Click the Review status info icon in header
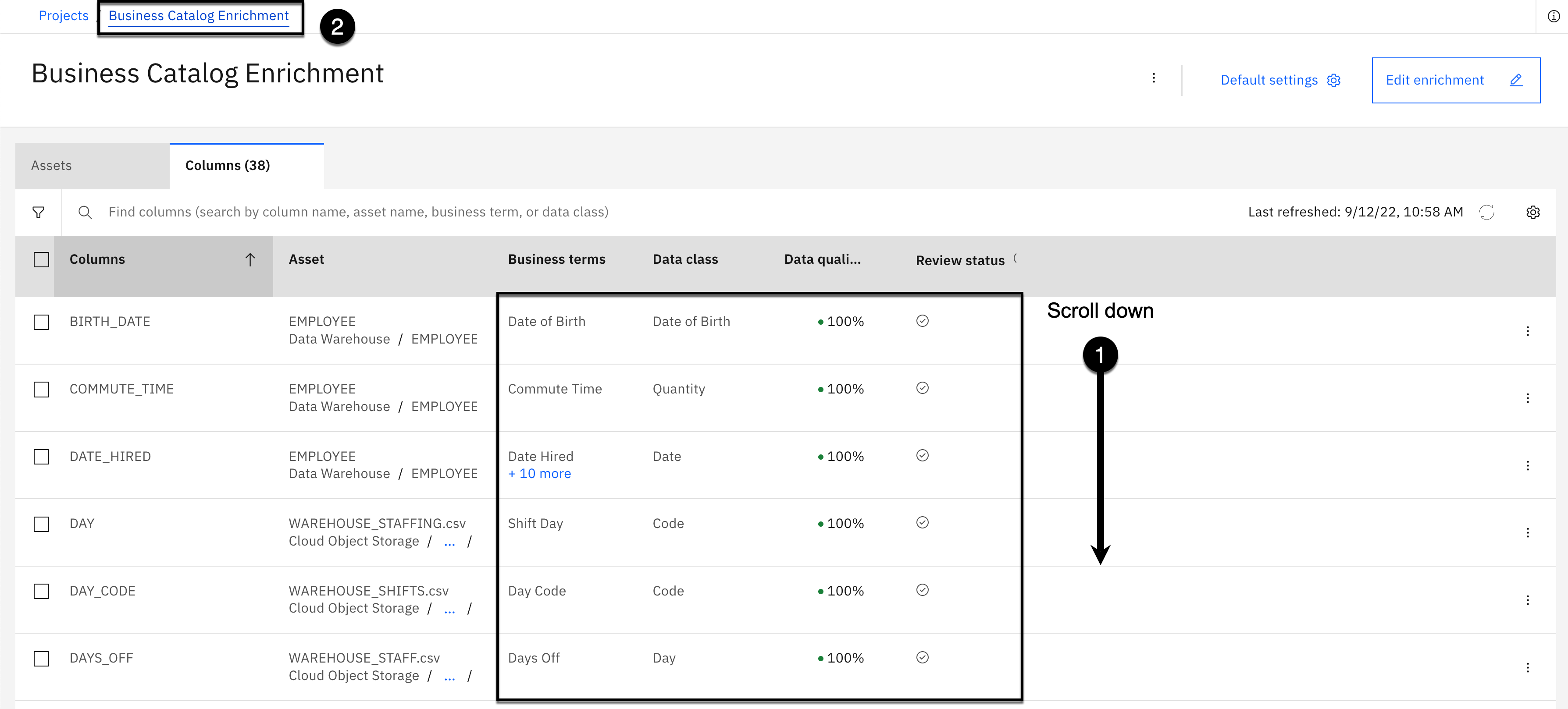Viewport: 1568px width, 709px height. (1016, 259)
